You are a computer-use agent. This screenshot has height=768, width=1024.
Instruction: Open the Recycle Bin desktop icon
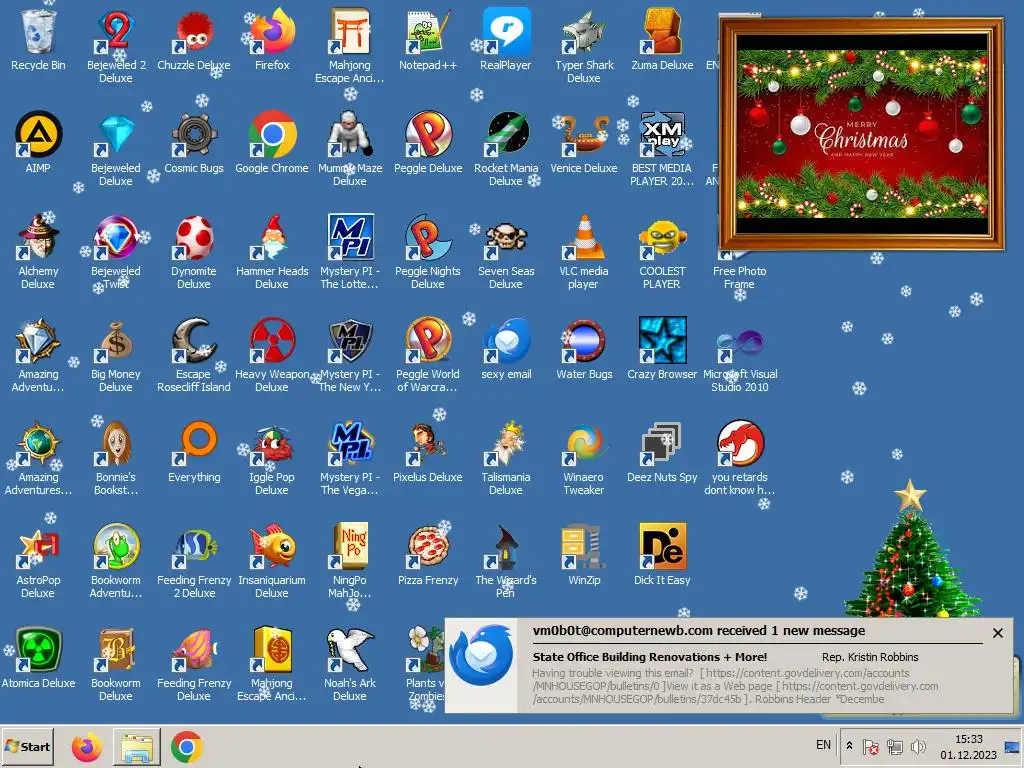pos(38,39)
